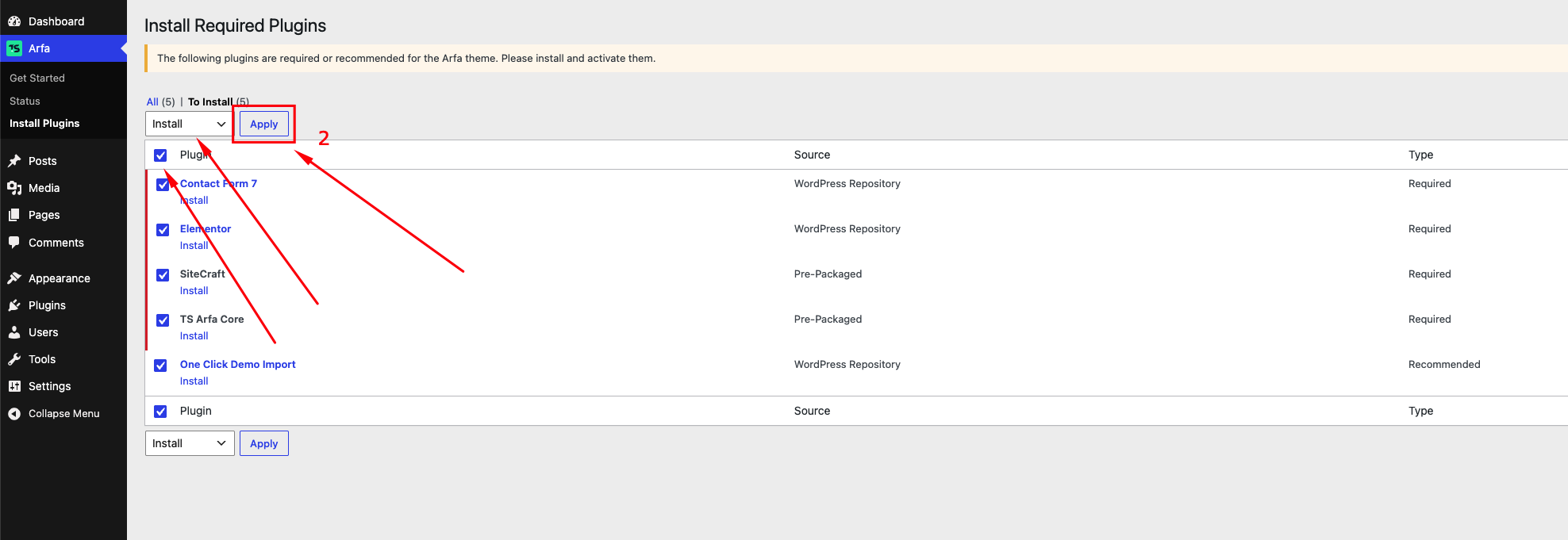Click the Pages document icon

pos(14,215)
